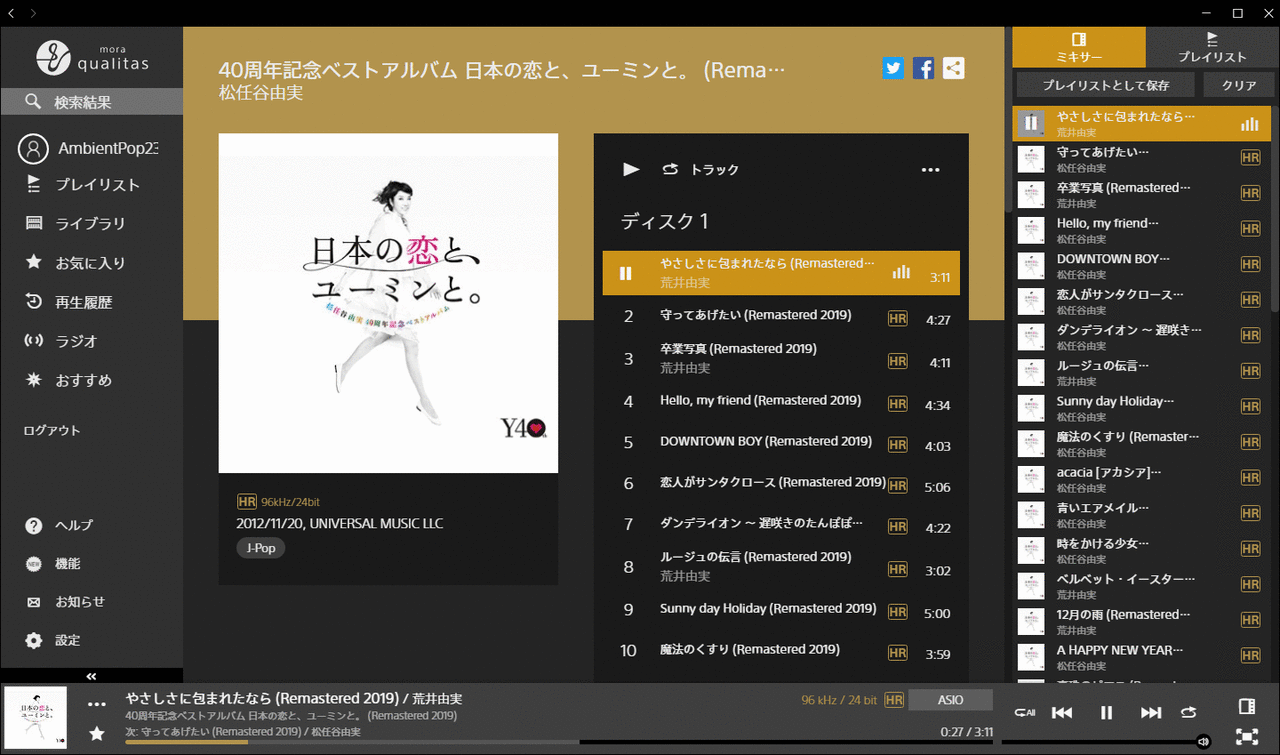
Task: Select acacia [アカシア] in the queue
Action: click(1142, 479)
